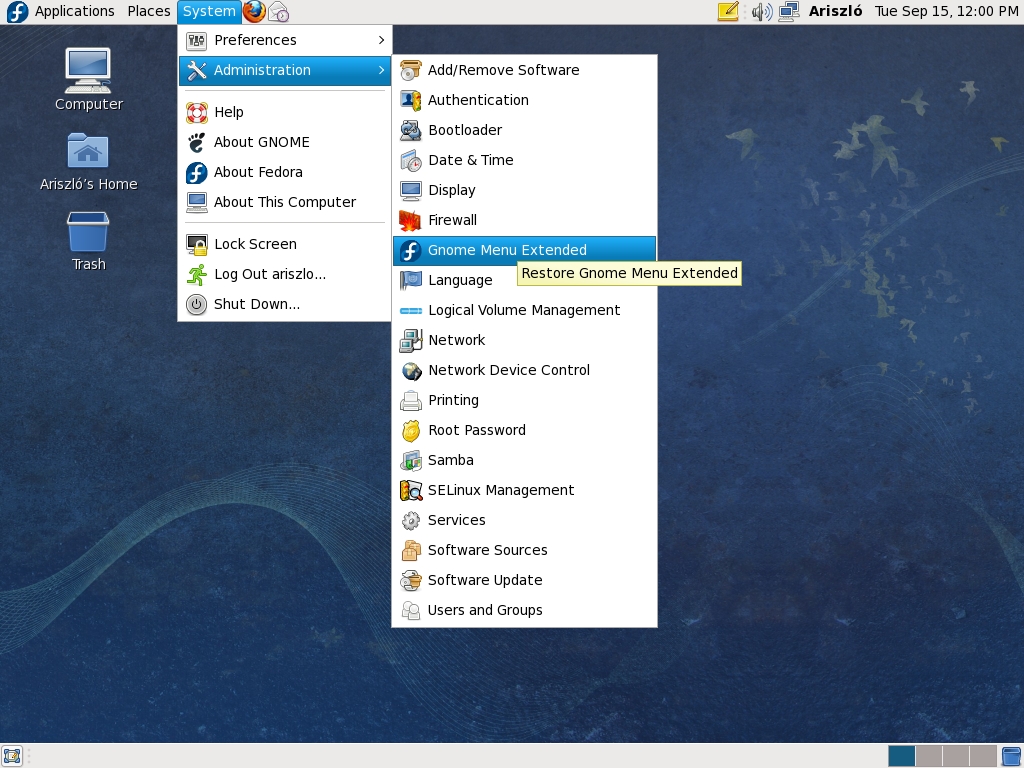Choose Shut Down...
The image size is (1024, 768).
285,304
